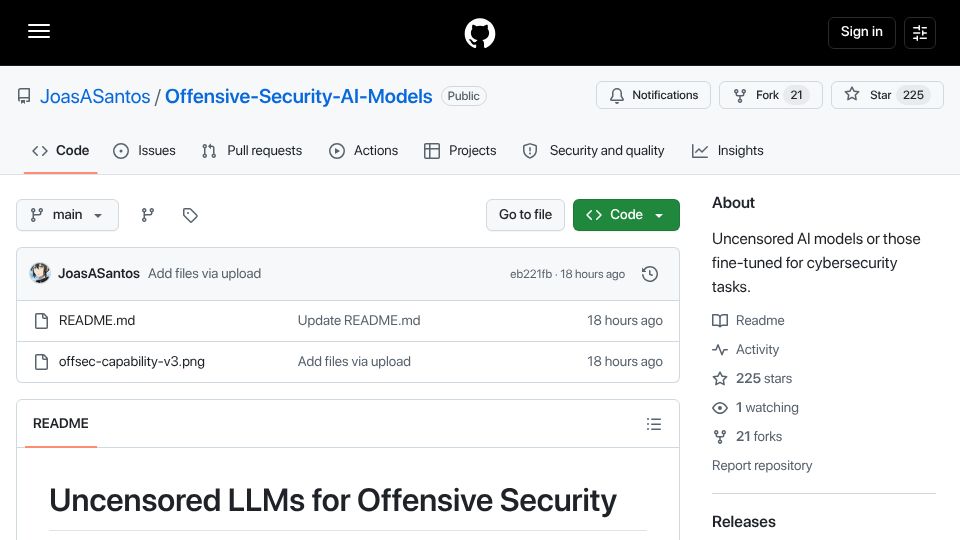
Task: Expand the green Code dropdown
Action: pos(626,215)
